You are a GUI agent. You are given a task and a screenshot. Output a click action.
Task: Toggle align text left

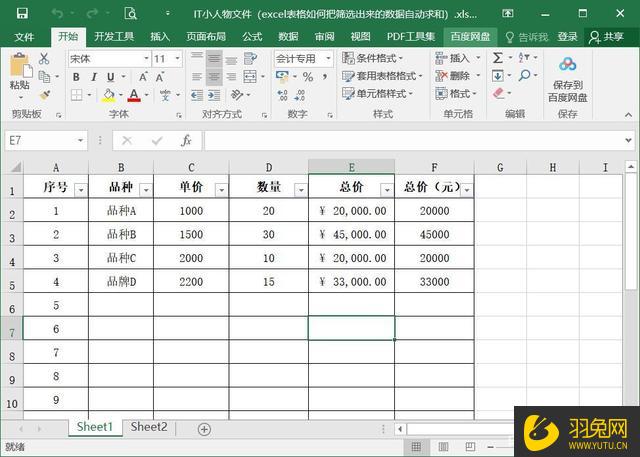point(197,77)
